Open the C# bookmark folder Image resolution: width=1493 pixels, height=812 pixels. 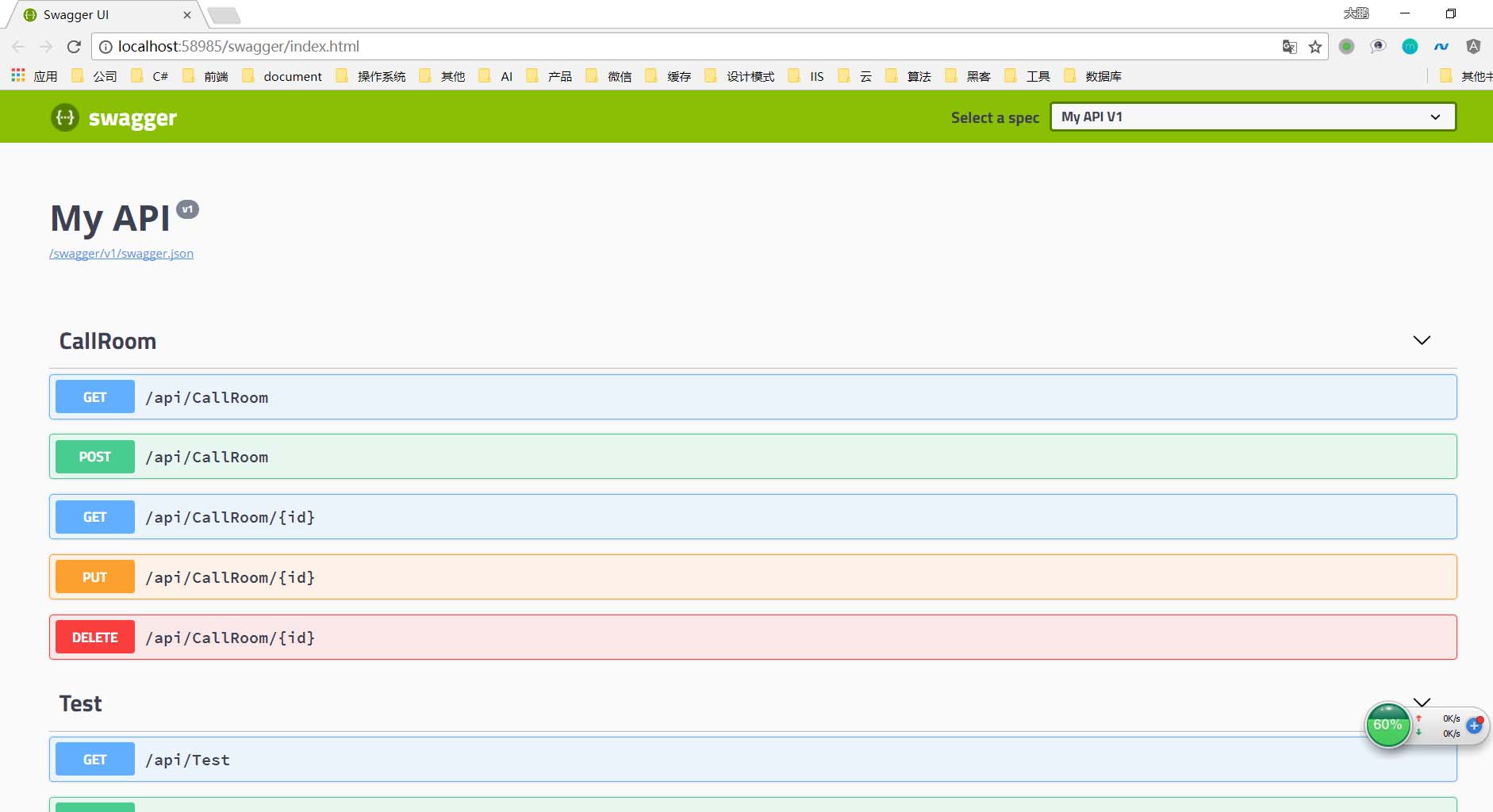(x=150, y=76)
